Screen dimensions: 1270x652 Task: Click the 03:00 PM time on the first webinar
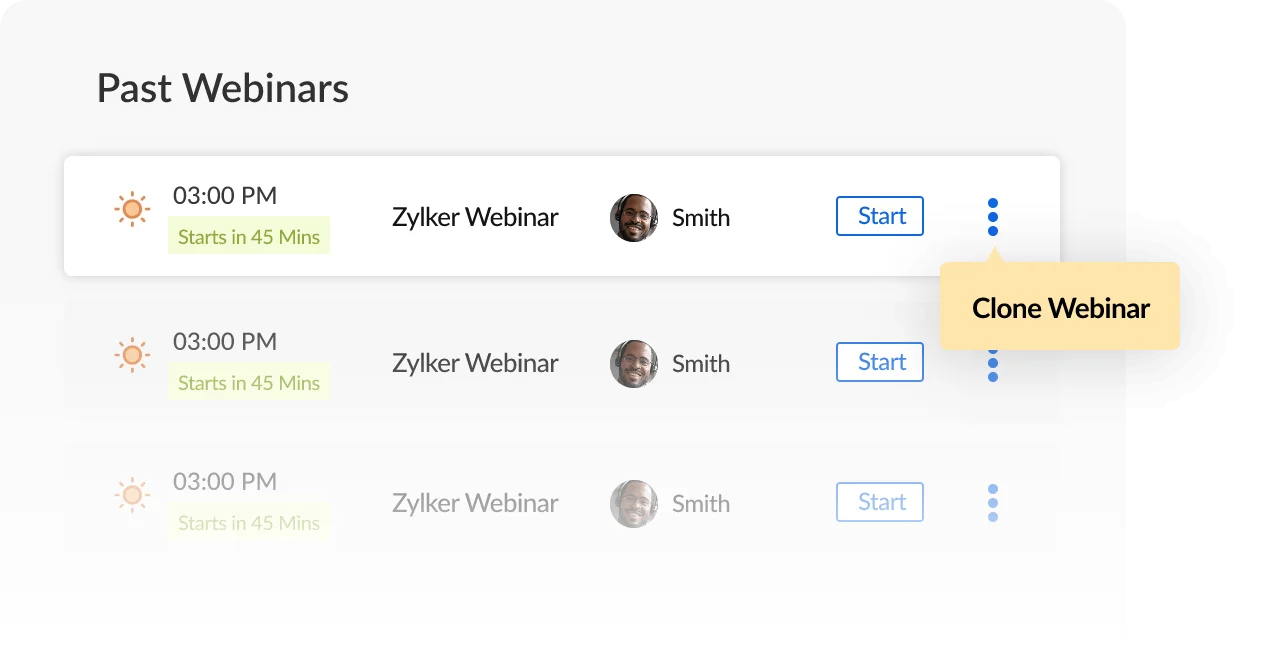pos(225,195)
